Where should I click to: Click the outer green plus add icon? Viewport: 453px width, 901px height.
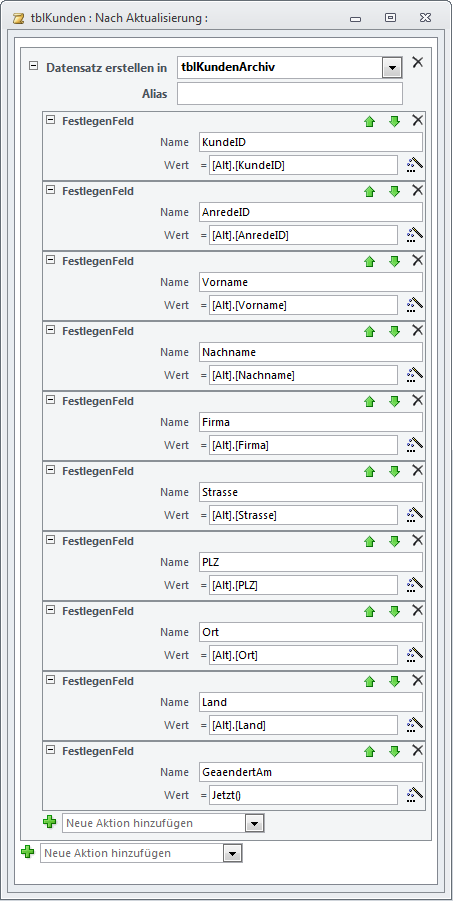click(x=27, y=852)
